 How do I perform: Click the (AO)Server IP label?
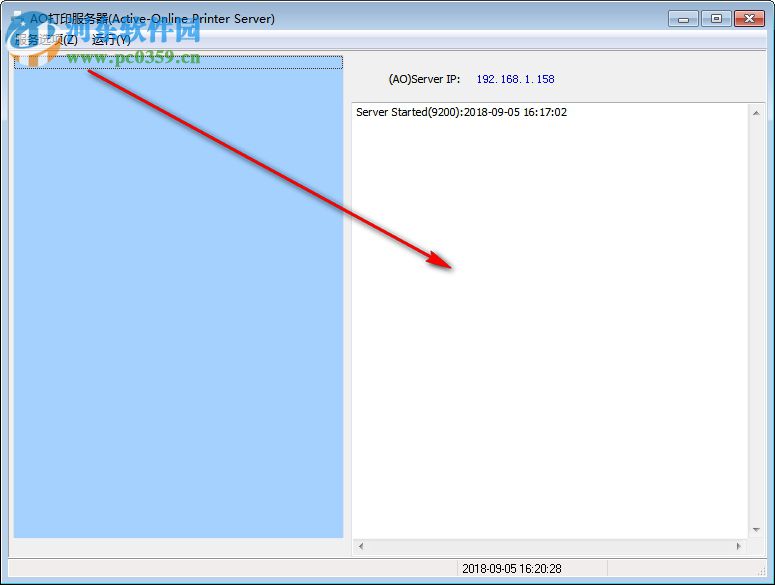pyautogui.click(x=424, y=79)
